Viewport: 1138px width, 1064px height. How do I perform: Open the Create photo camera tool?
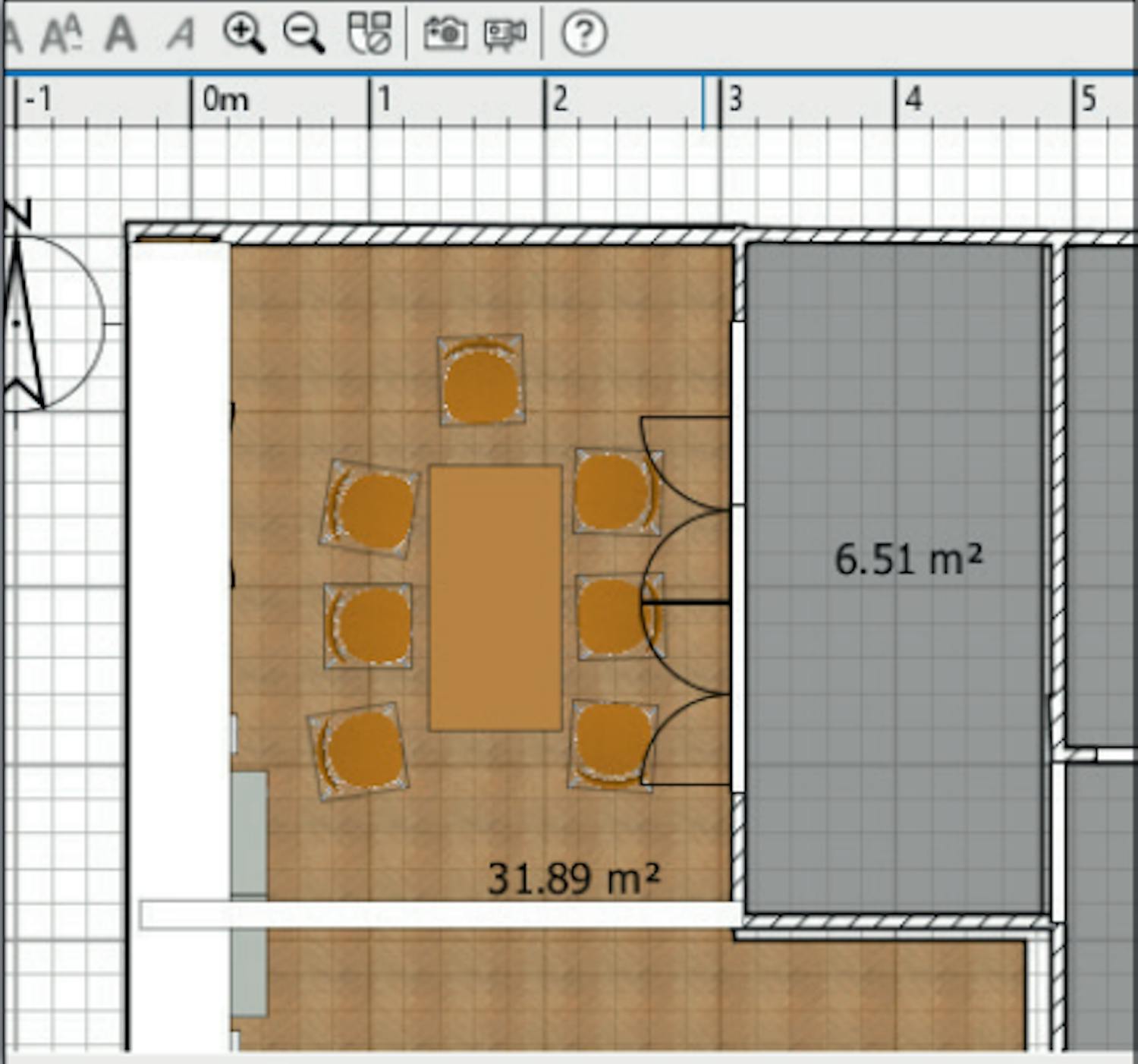click(445, 33)
